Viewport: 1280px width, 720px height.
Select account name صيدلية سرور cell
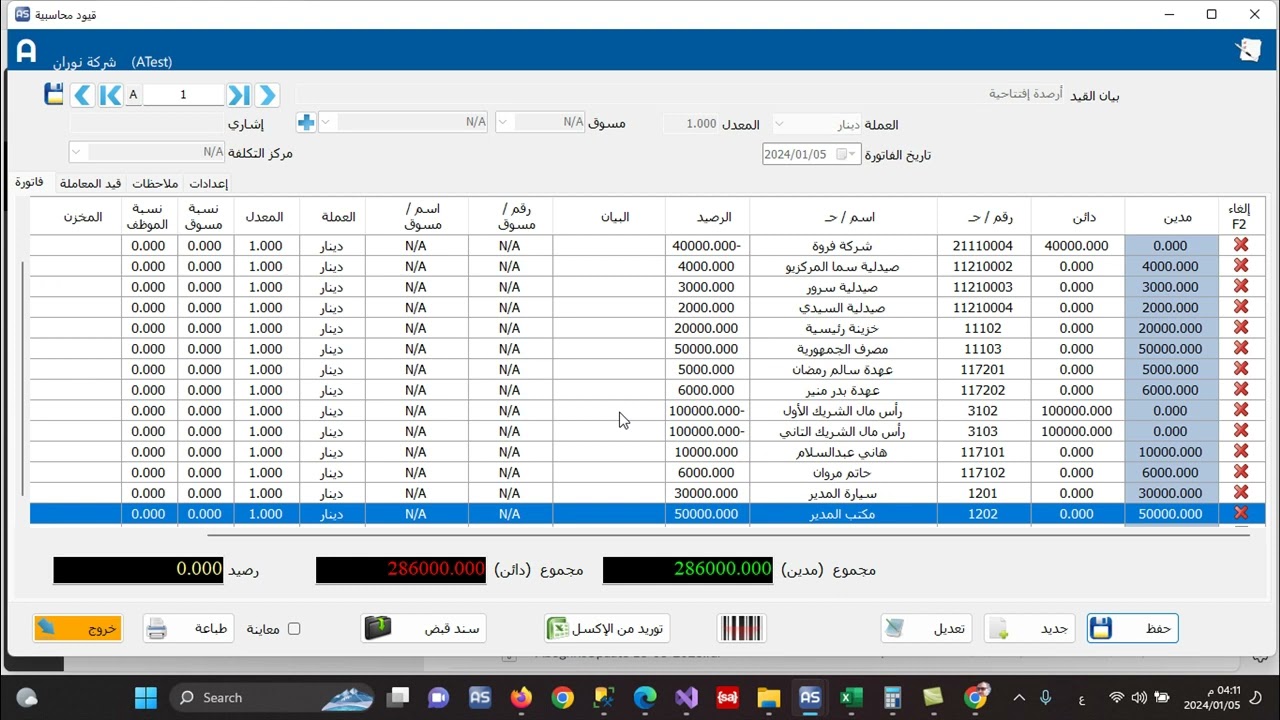843,287
